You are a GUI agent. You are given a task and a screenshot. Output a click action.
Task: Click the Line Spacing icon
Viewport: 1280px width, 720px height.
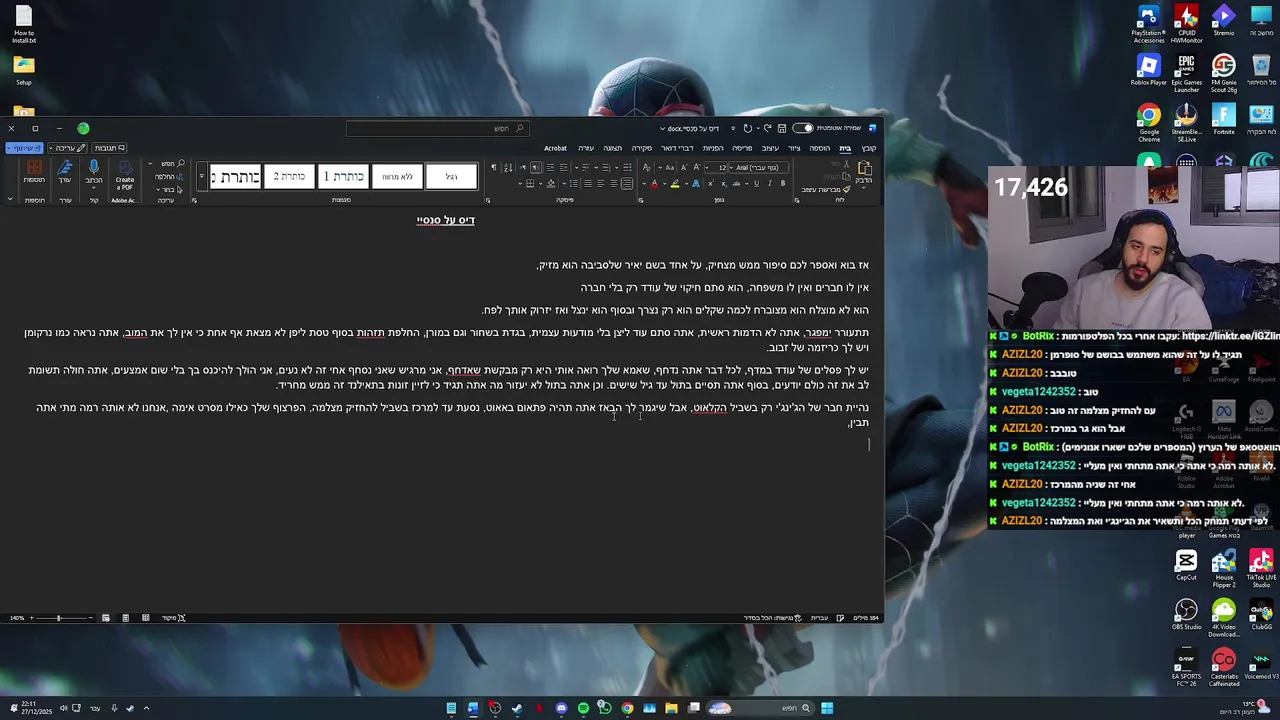(574, 183)
